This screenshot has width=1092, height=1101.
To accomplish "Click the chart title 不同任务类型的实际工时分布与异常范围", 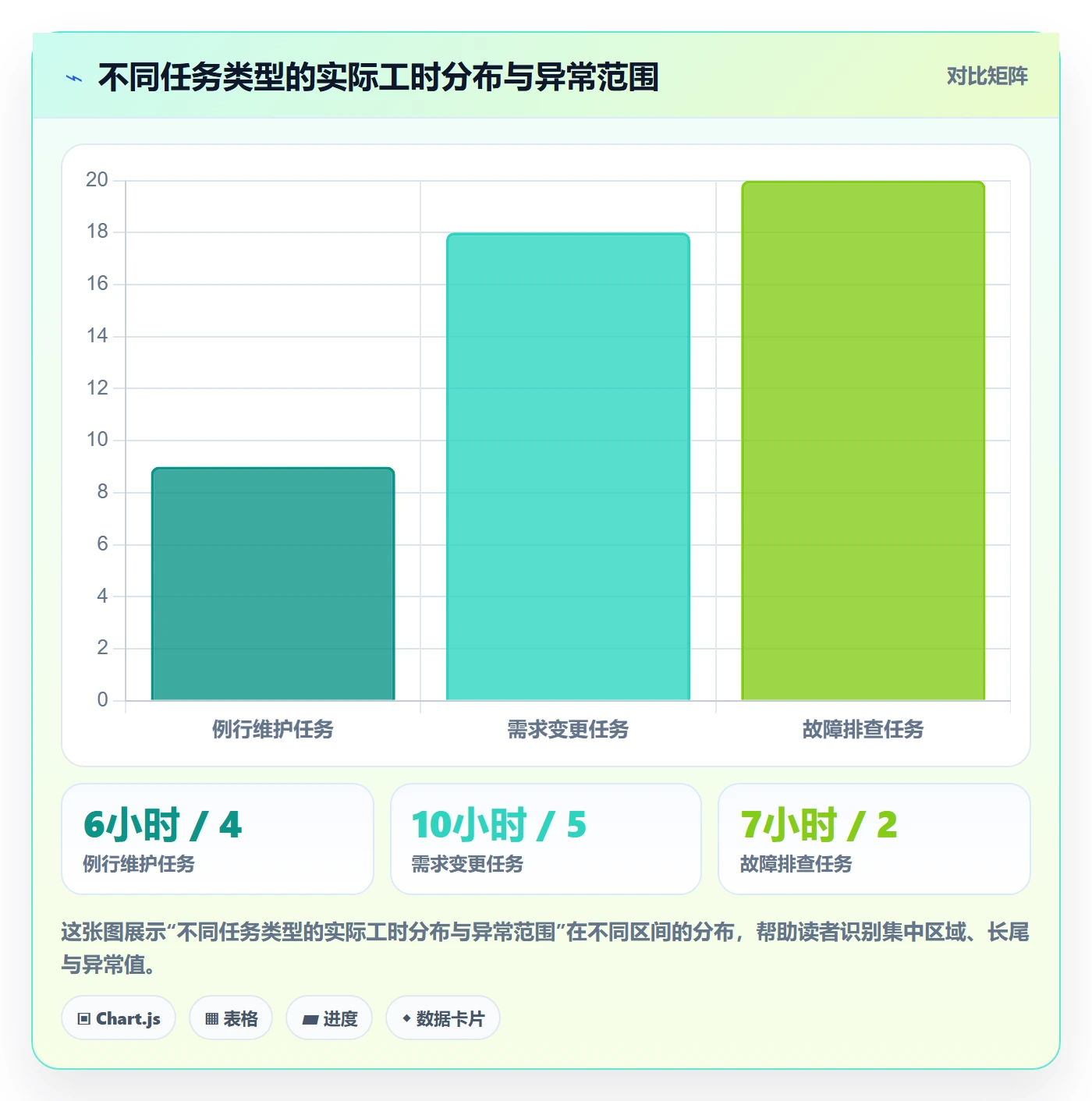I will (378, 77).
